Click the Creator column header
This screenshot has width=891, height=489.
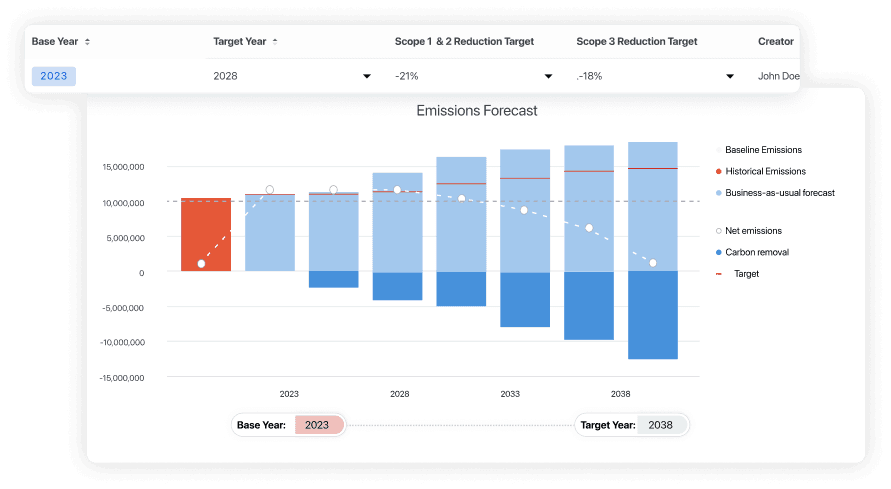(x=776, y=42)
